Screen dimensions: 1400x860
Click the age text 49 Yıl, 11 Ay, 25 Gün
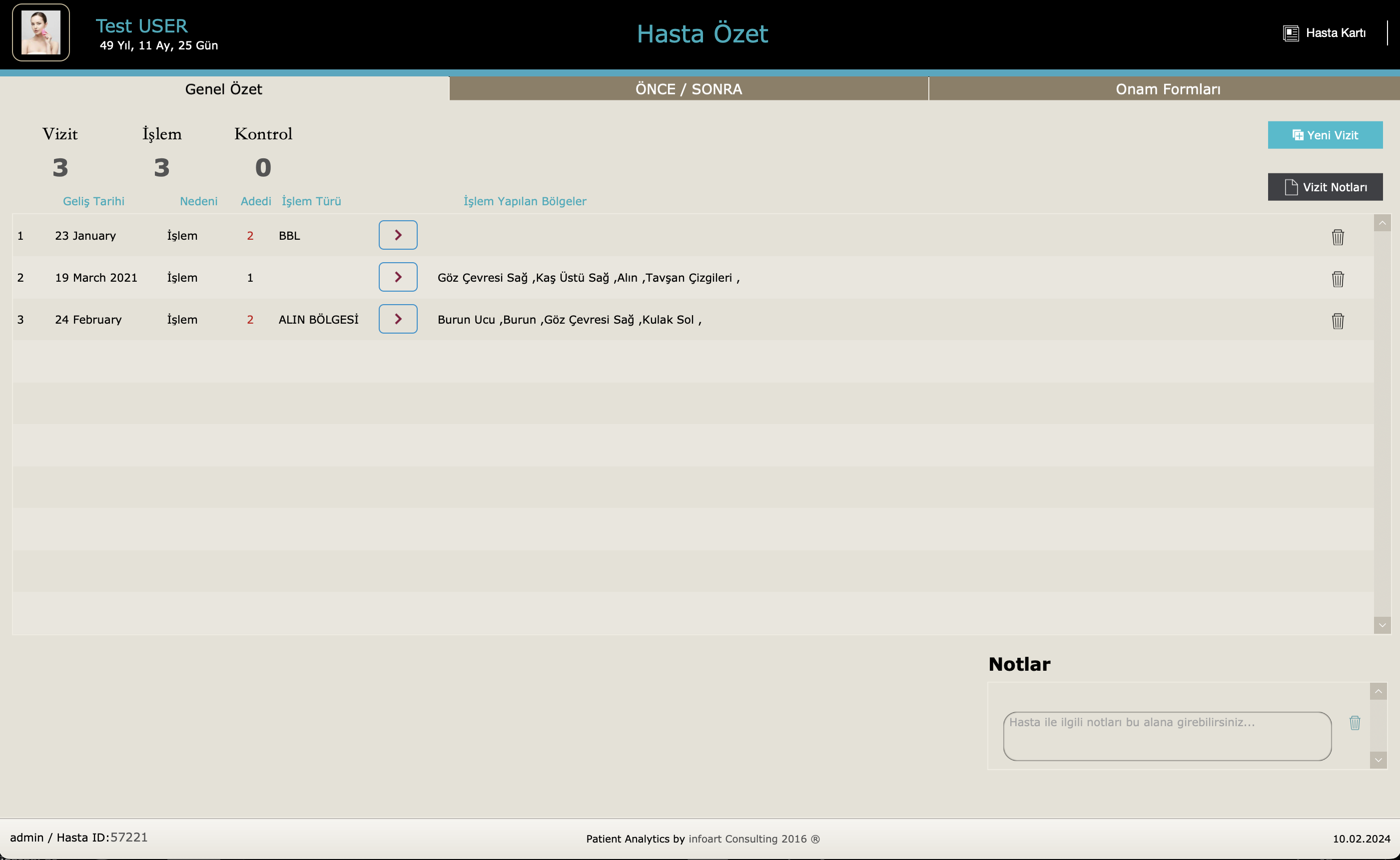[x=159, y=45]
